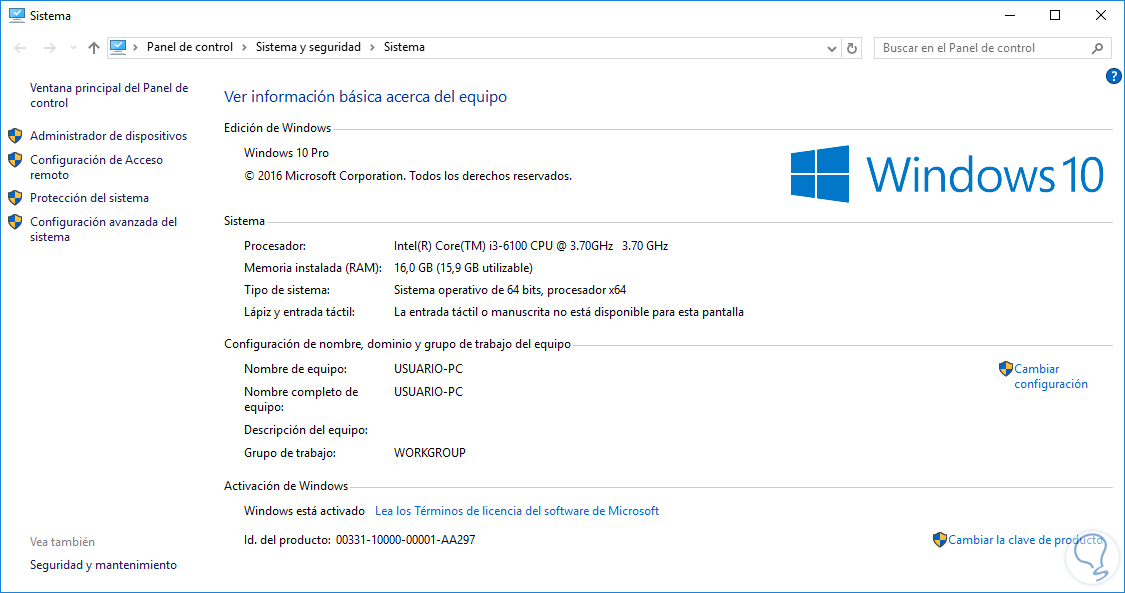Click the 16,0 GB installed RAM value

[x=463, y=268]
